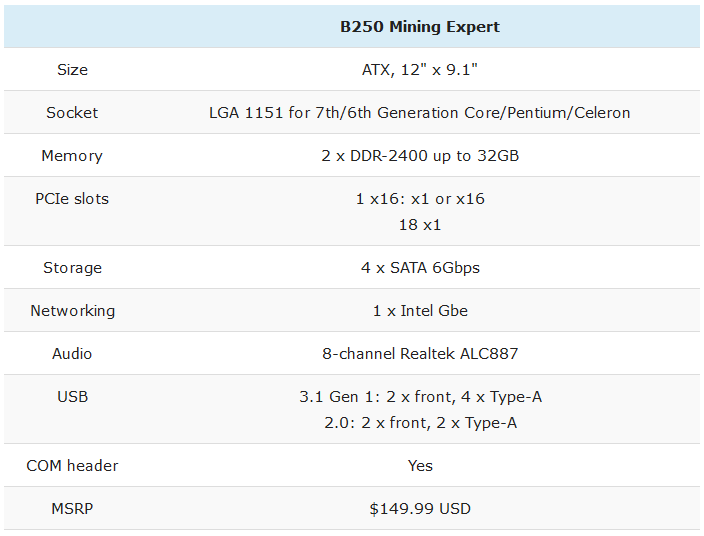This screenshot has width=704, height=536.
Task: Select the PCIe slots row label
Action: [x=72, y=199]
